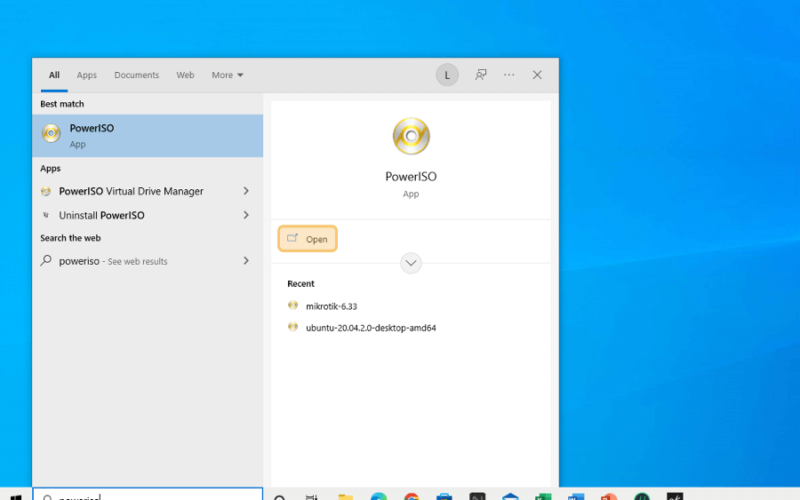The width and height of the screenshot is (800, 500).
Task: Focus the taskbar search box containing poweriso
Action: (x=147, y=494)
